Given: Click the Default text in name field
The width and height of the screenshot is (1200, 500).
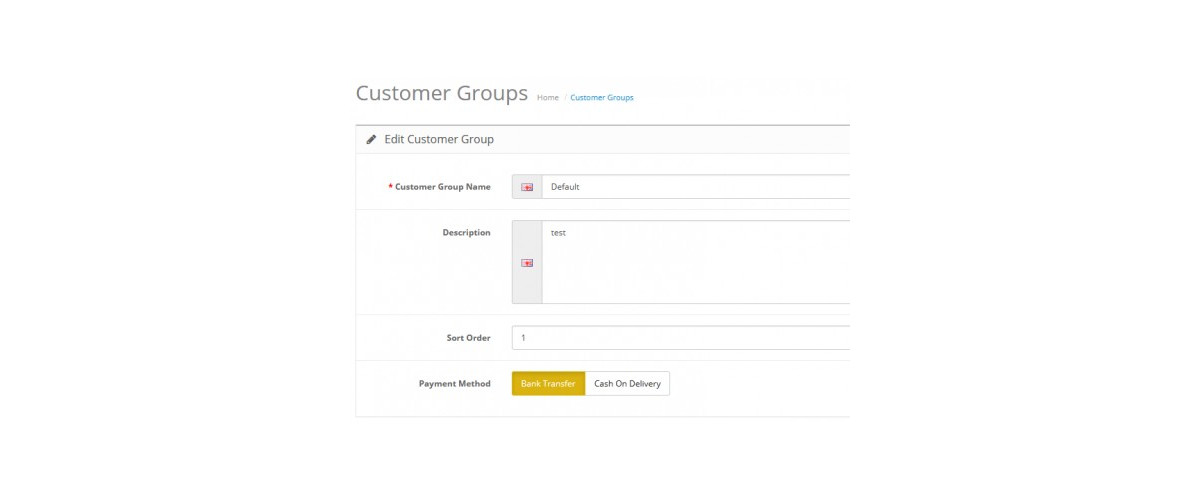Looking at the screenshot, I should tap(565, 187).
